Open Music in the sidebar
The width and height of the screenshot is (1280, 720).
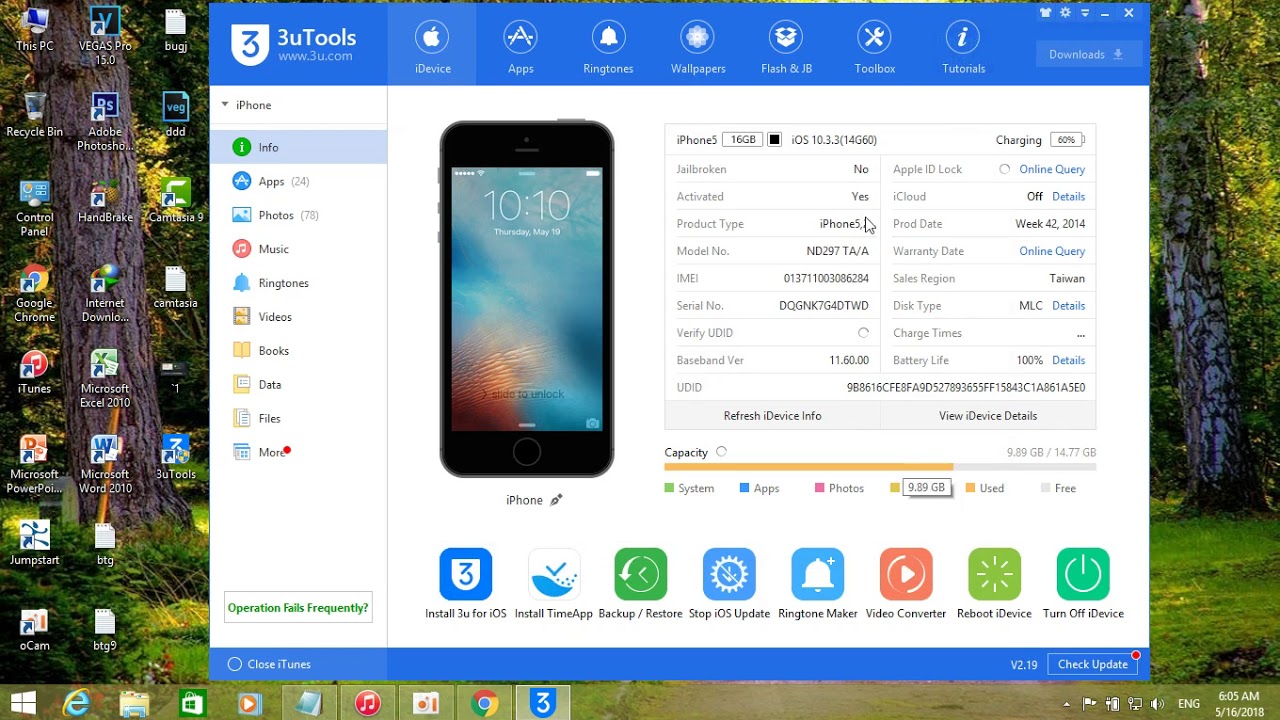point(298,249)
